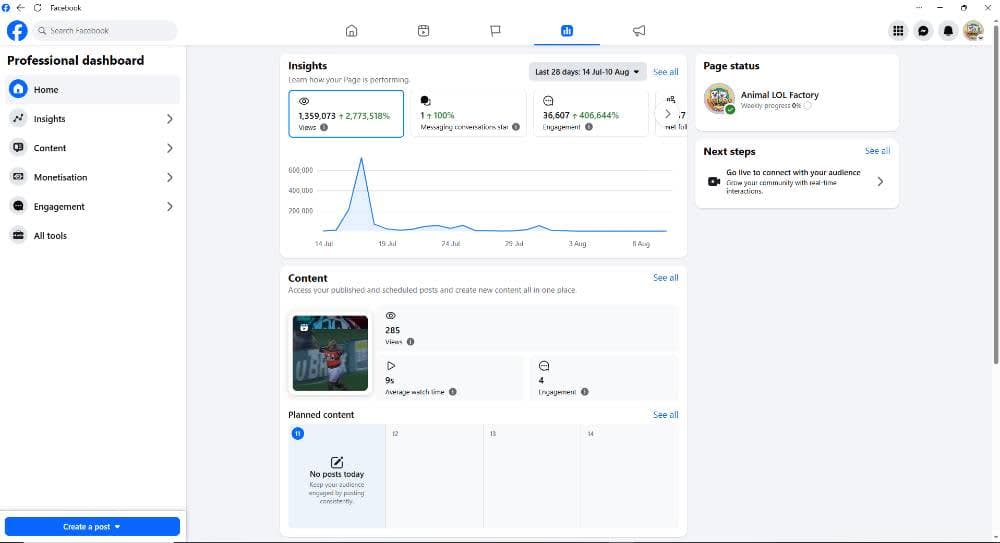Open browser more options ellipsis
This screenshot has width=1000, height=543.
point(919,8)
